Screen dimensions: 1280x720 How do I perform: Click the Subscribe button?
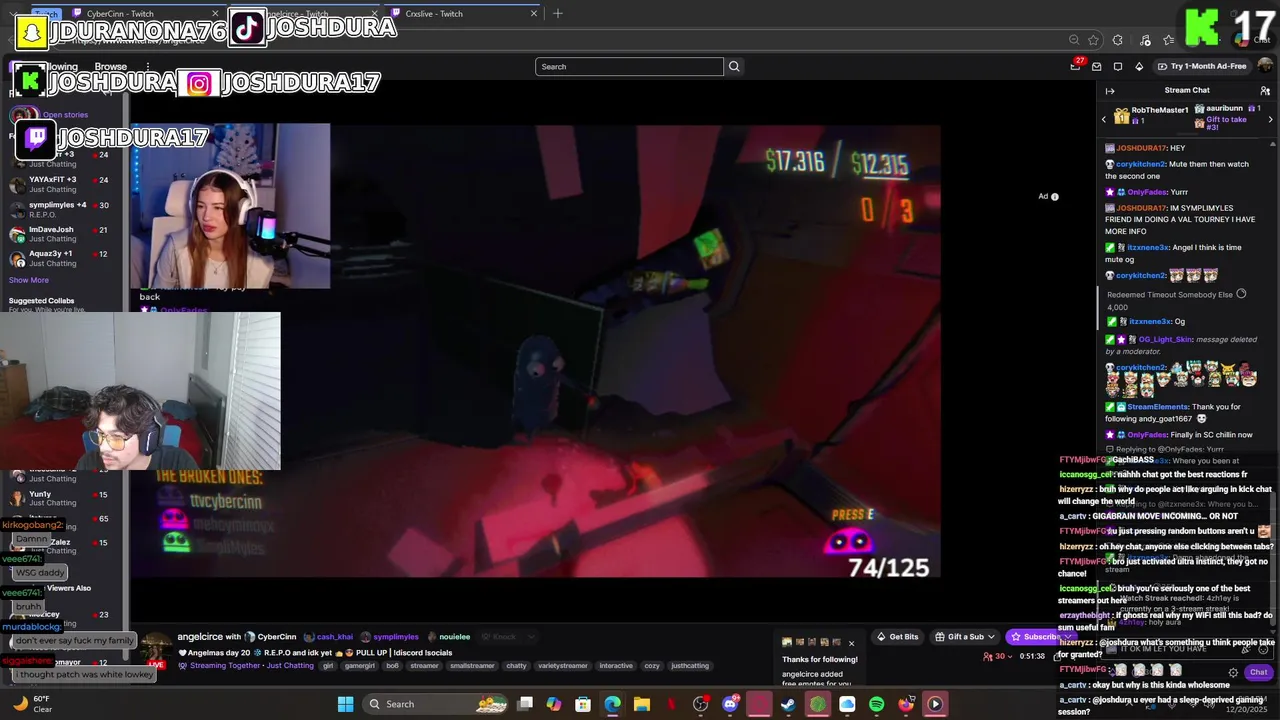coord(1036,637)
